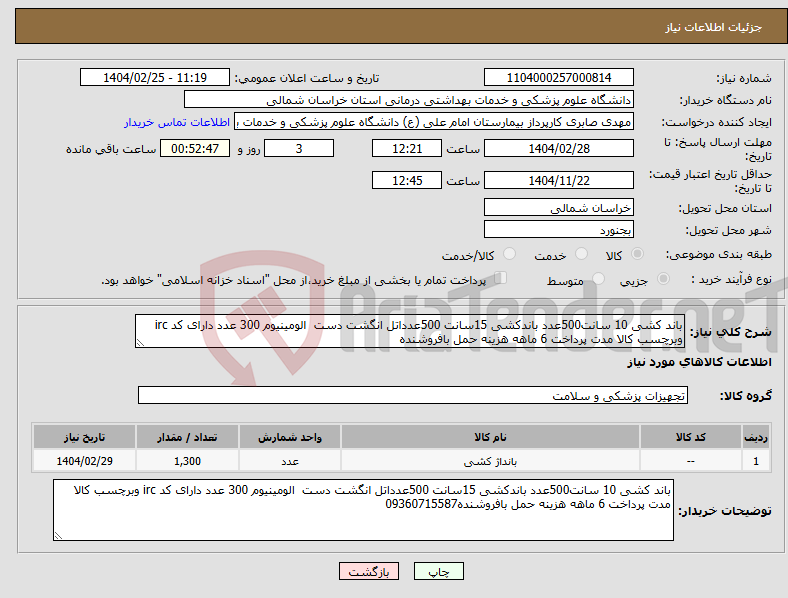Click the unit cell عدد
Image resolution: width=788 pixels, height=598 pixels.
click(290, 461)
